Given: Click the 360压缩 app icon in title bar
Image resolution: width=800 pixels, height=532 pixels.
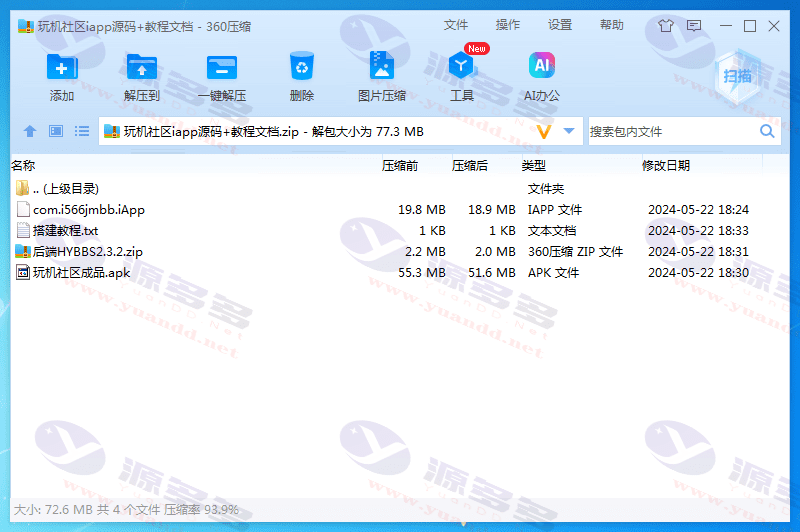Looking at the screenshot, I should tap(26, 26).
